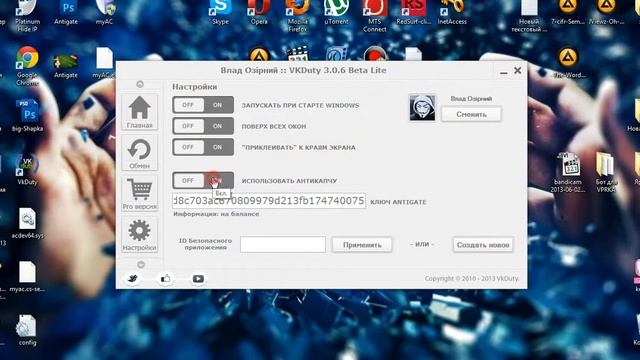Select the uTorrent desktop shortcut
This screenshot has width=640, height=360.
(x=336, y=13)
